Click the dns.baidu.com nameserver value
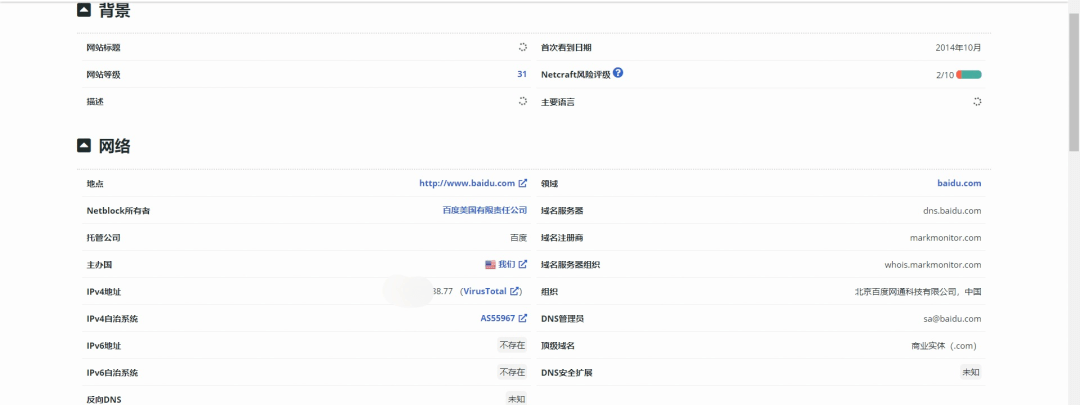The width and height of the screenshot is (1080, 405). (952, 210)
